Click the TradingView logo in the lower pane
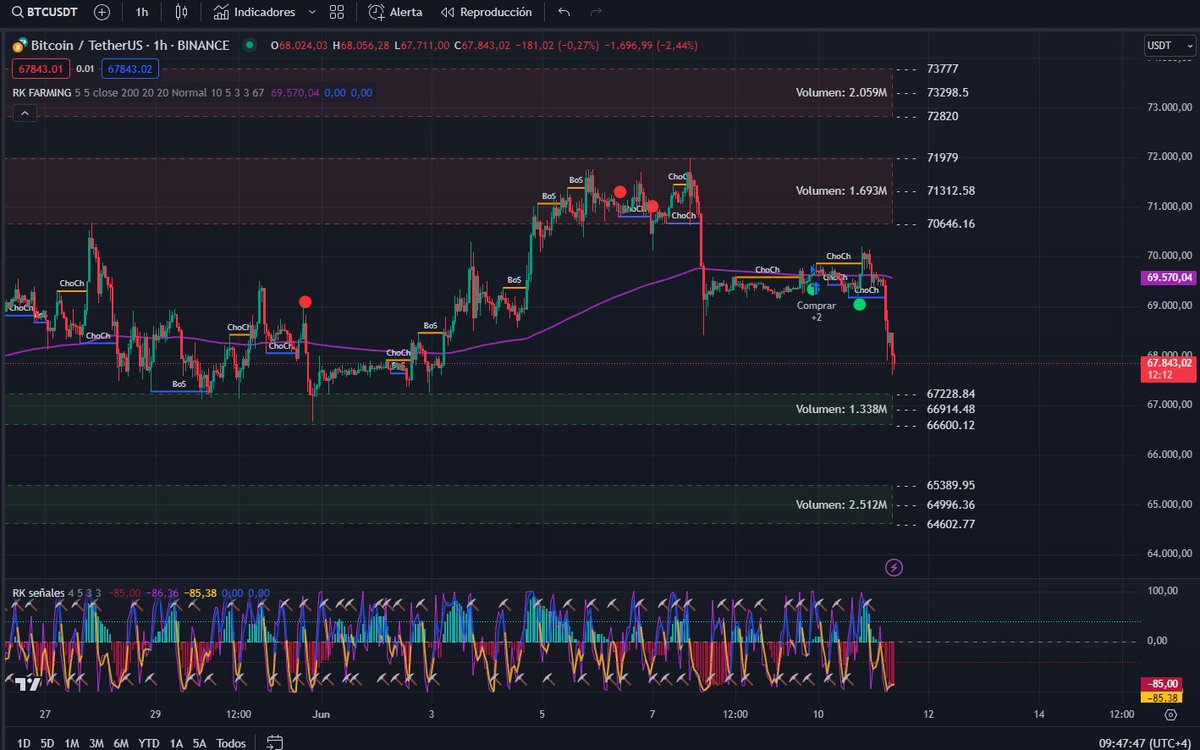 [x=27, y=683]
